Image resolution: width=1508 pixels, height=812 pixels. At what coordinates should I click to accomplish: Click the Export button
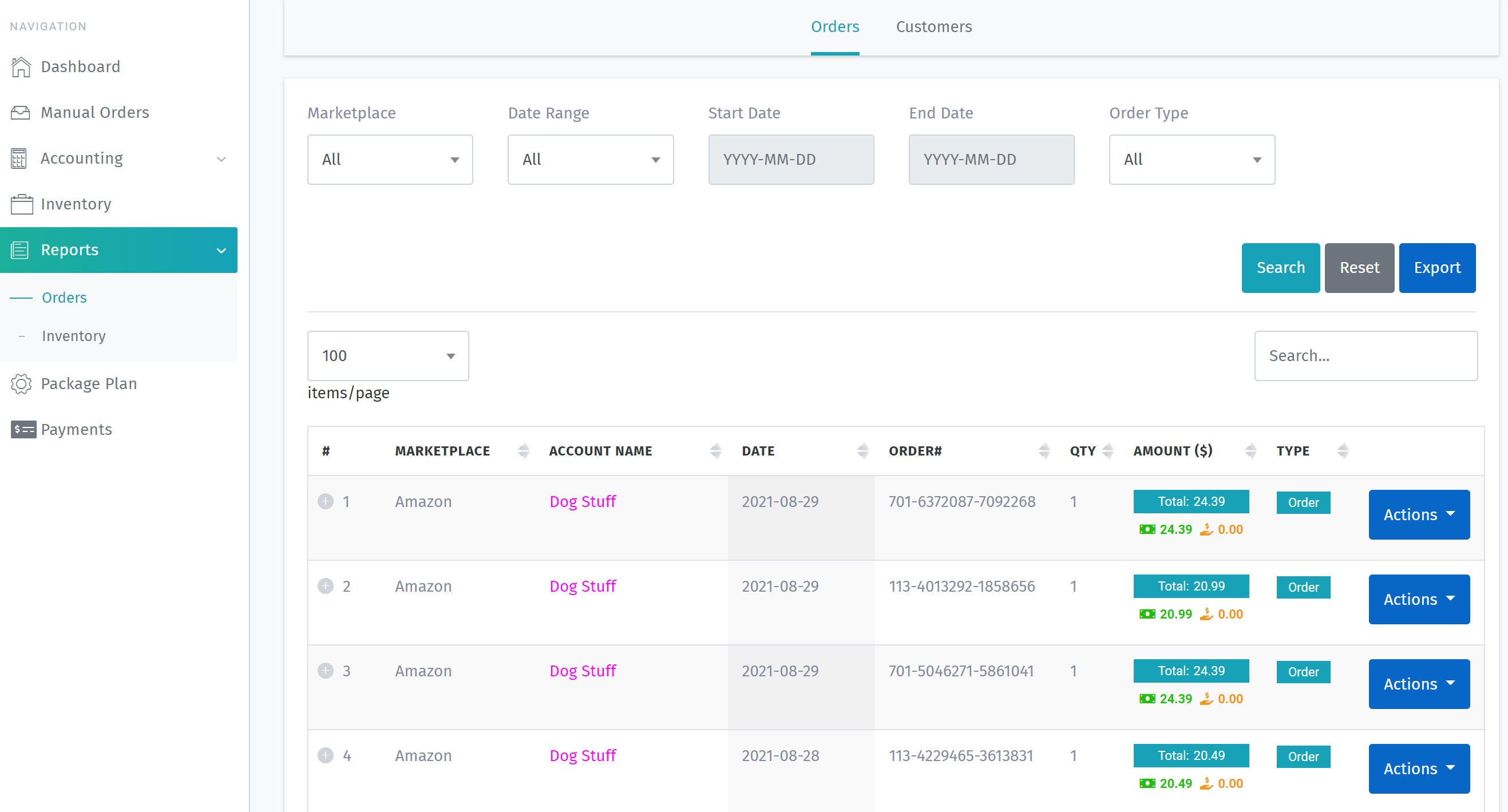(1436, 268)
